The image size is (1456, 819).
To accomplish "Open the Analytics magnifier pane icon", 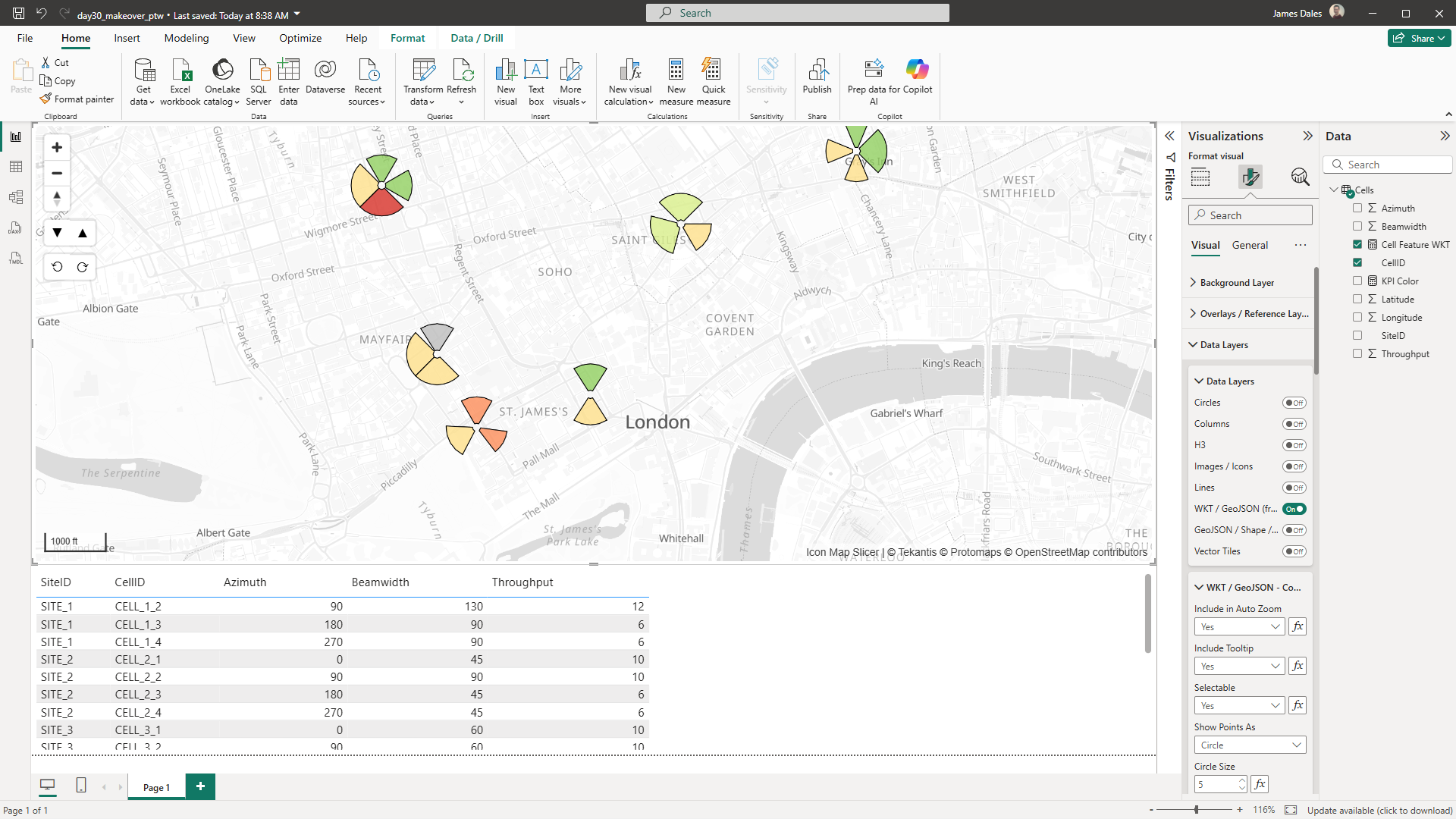I will pyautogui.click(x=1300, y=177).
